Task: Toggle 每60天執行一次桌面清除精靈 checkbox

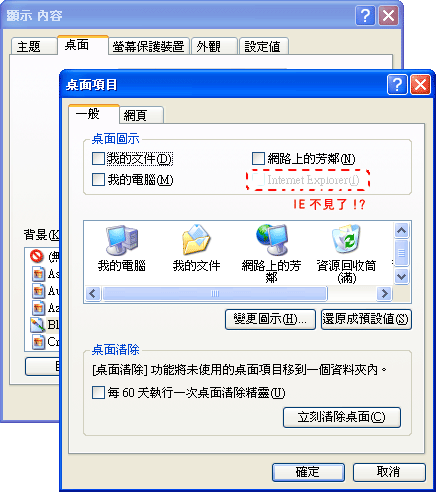Action: (98, 393)
